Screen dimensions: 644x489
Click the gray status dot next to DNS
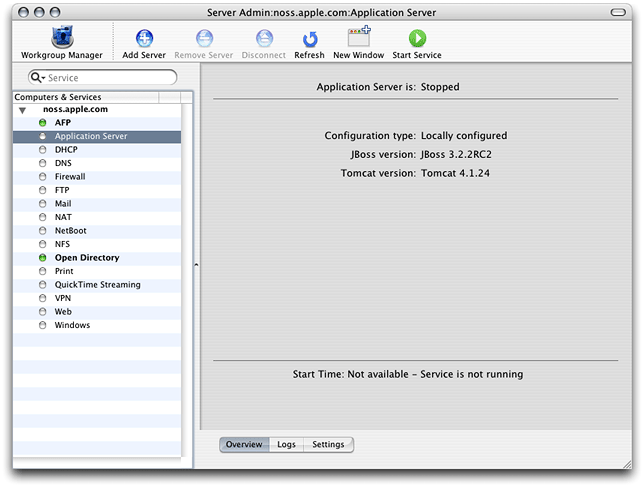pyautogui.click(x=42, y=163)
